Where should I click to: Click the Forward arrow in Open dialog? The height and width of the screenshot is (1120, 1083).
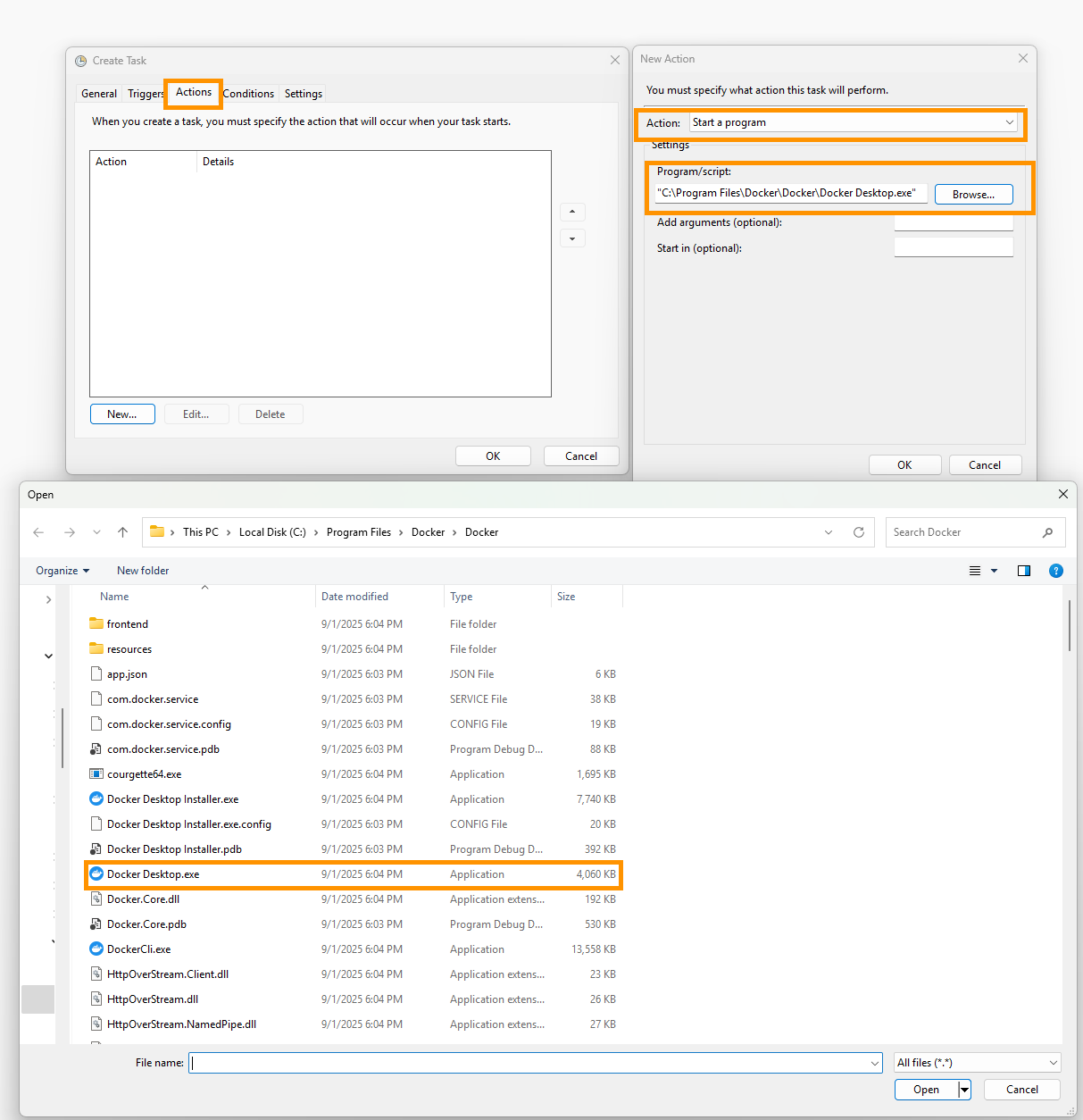[70, 532]
